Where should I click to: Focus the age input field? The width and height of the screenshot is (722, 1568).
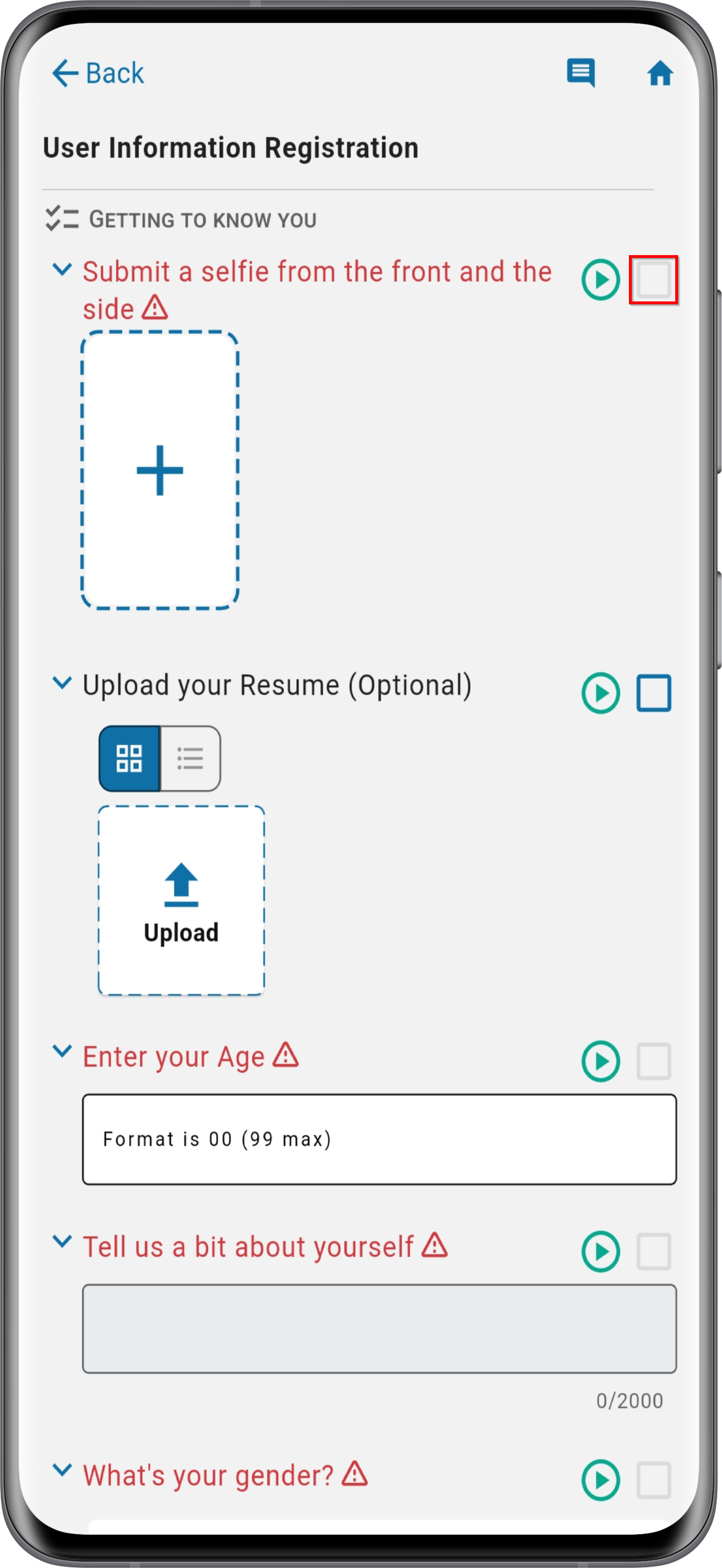(x=379, y=1140)
